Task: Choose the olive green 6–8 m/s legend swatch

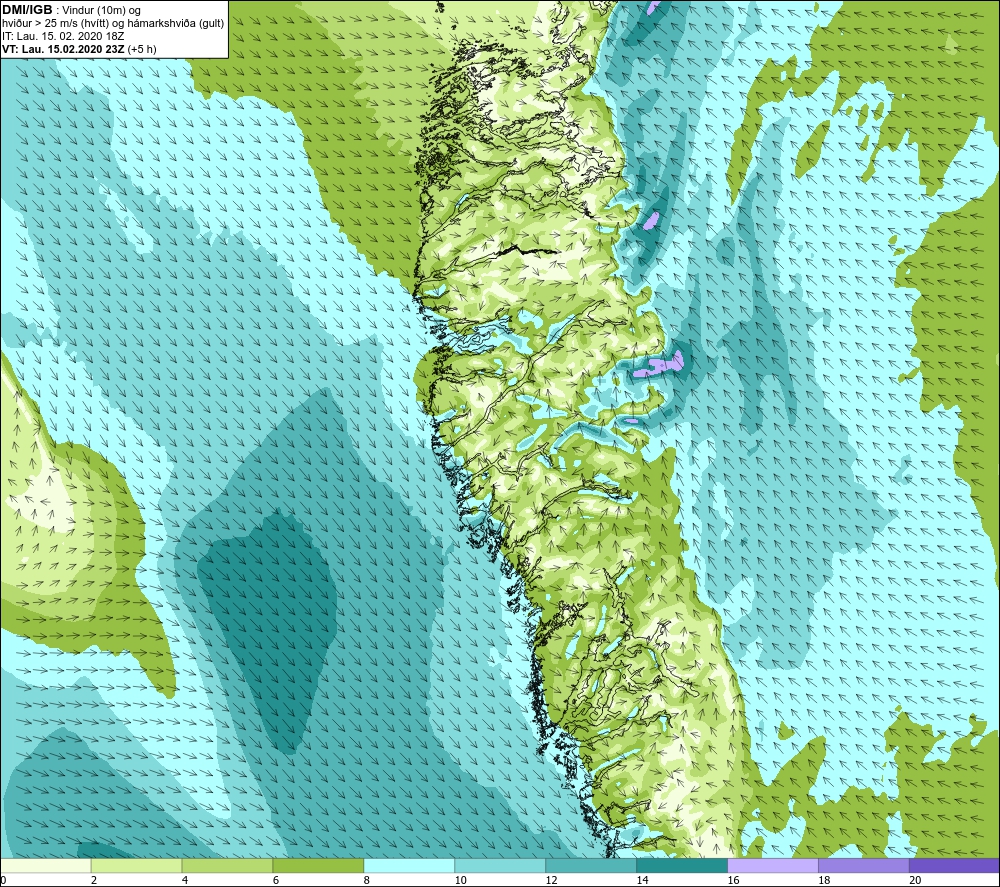Action: 318,866
